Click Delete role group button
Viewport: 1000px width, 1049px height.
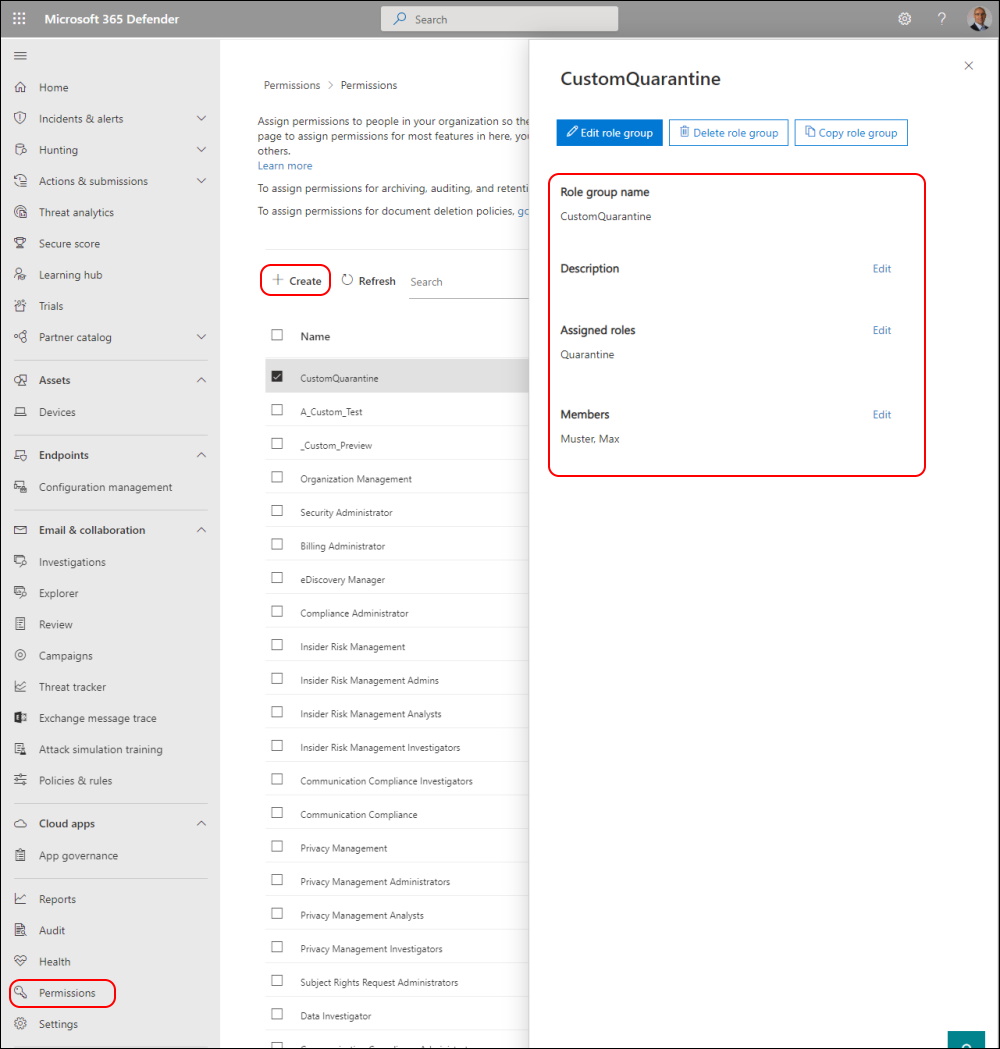click(x=728, y=132)
